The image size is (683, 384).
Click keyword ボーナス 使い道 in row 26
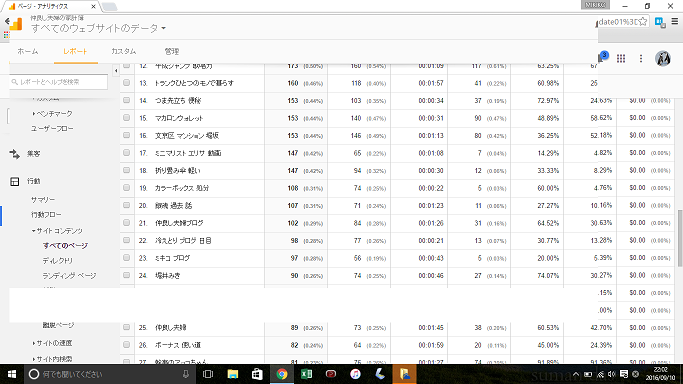[178, 345]
